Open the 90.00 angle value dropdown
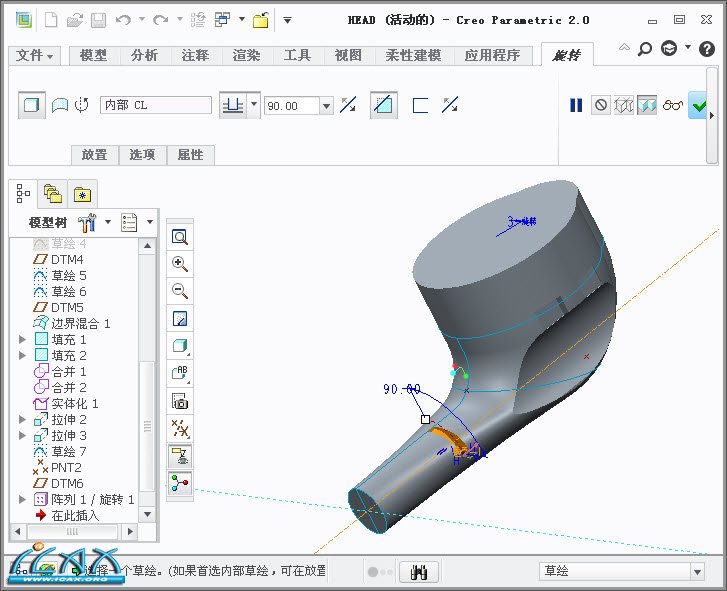This screenshot has width=727, height=591. (326, 105)
